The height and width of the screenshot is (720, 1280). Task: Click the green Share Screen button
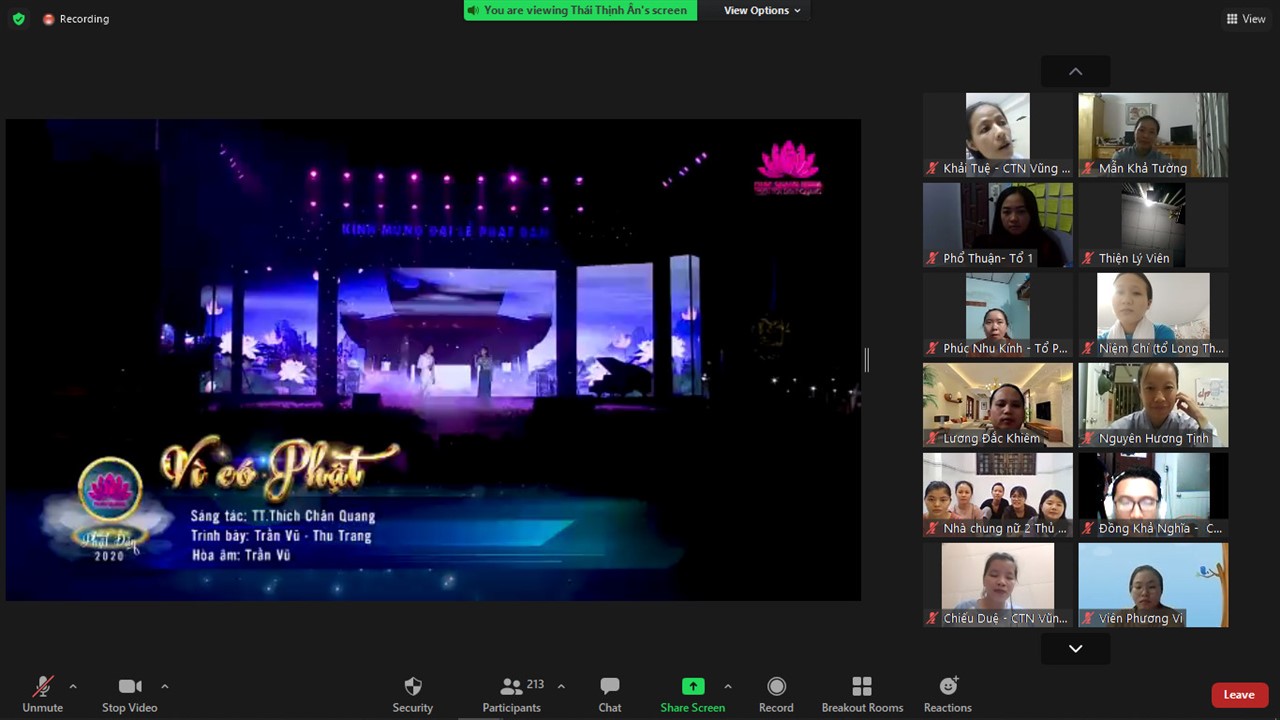click(x=692, y=694)
